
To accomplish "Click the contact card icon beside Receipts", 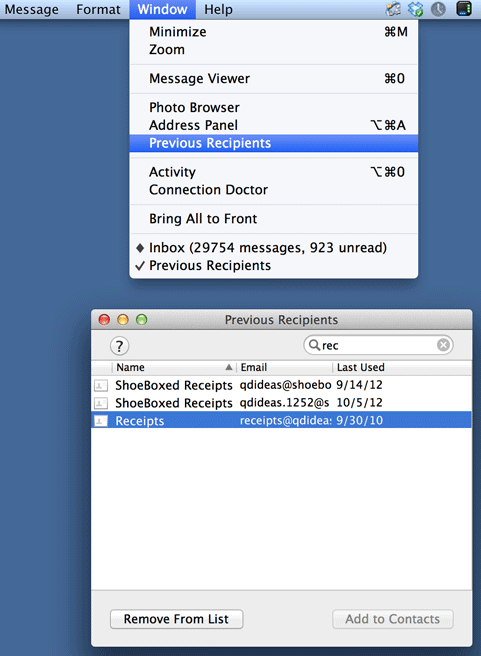I will tap(101, 420).
